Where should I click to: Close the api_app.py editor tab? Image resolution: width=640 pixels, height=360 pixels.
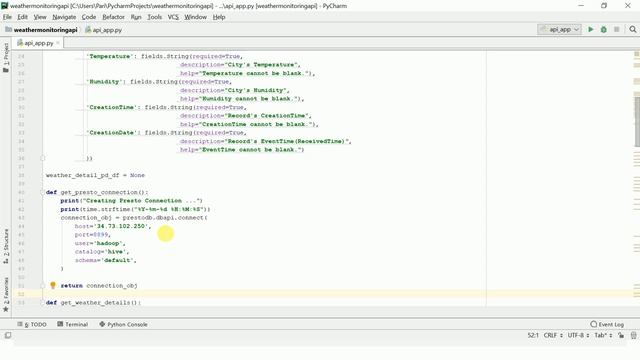58,43
